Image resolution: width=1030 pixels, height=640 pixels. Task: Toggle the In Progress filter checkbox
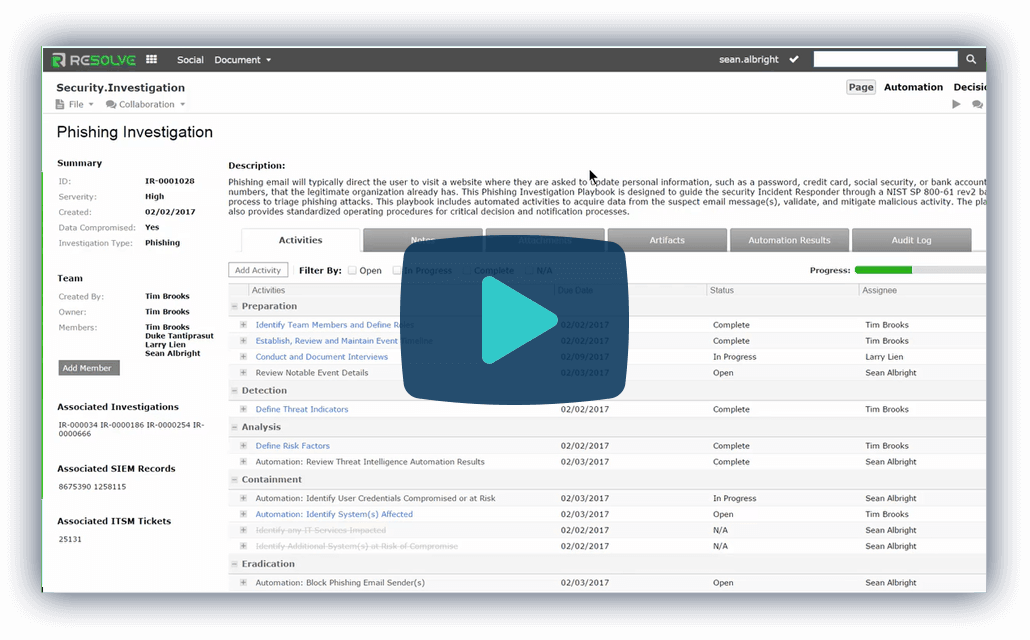[x=397, y=270]
